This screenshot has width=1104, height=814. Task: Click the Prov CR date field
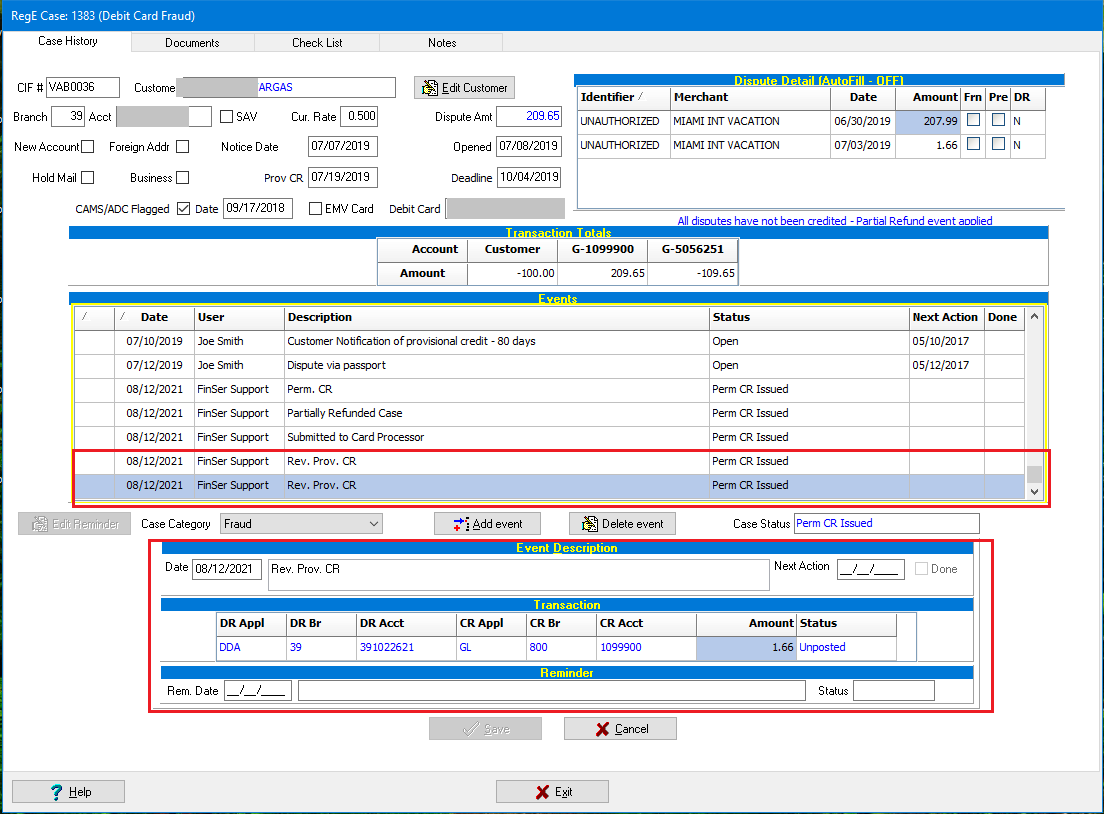pos(343,177)
